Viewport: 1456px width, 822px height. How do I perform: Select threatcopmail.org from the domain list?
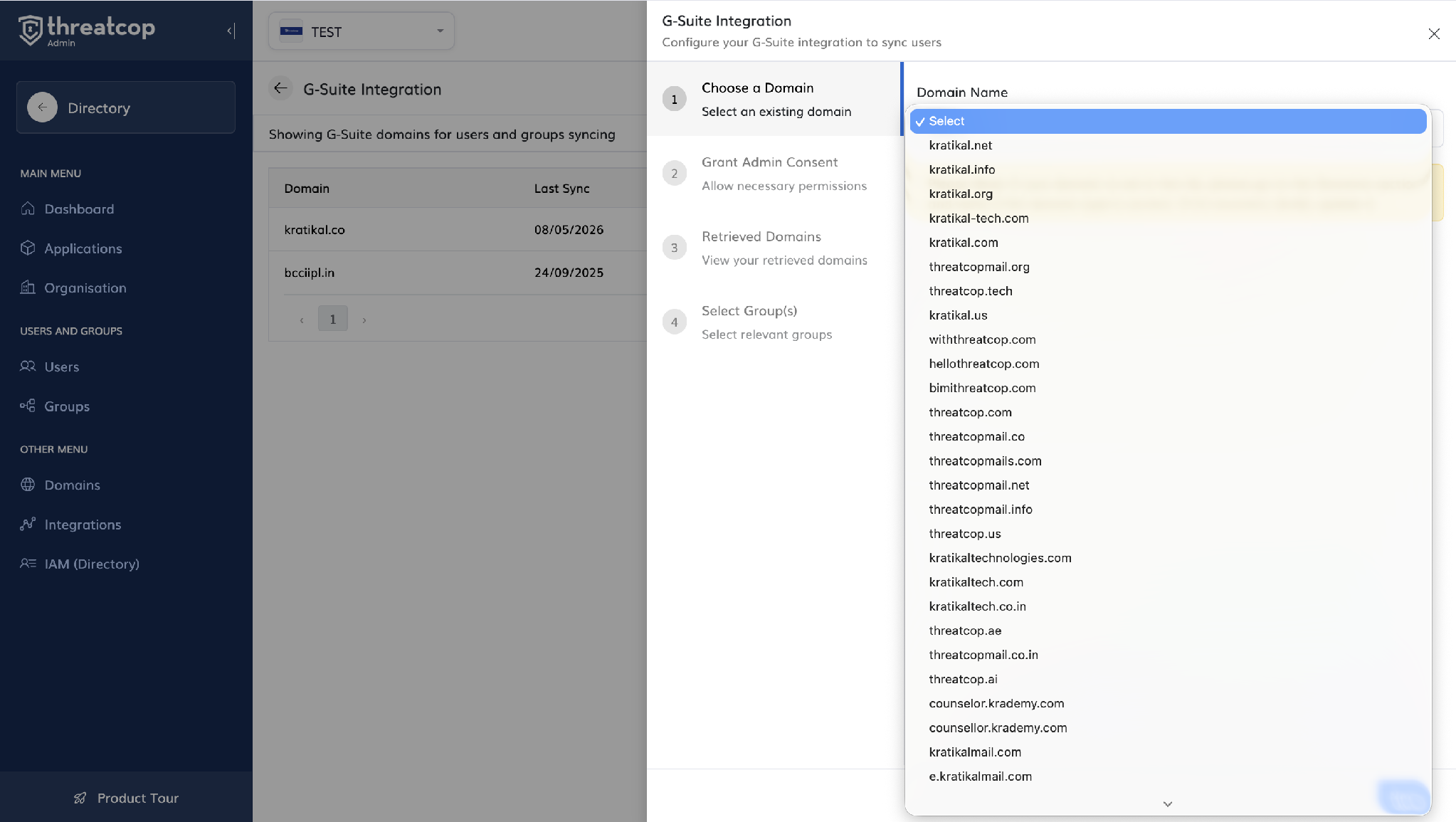1168,267
